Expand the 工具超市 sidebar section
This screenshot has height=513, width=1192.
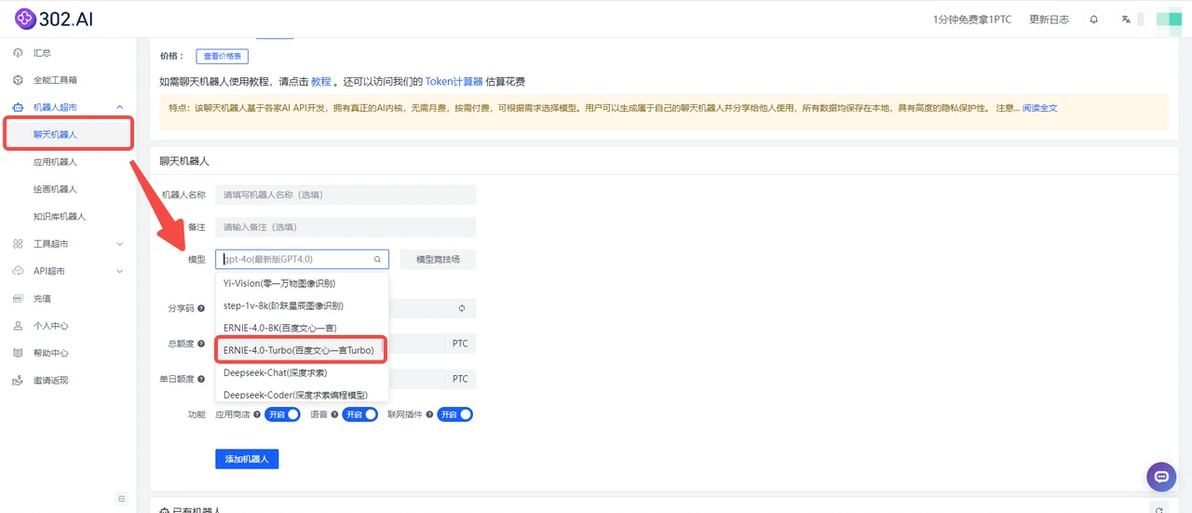point(119,244)
